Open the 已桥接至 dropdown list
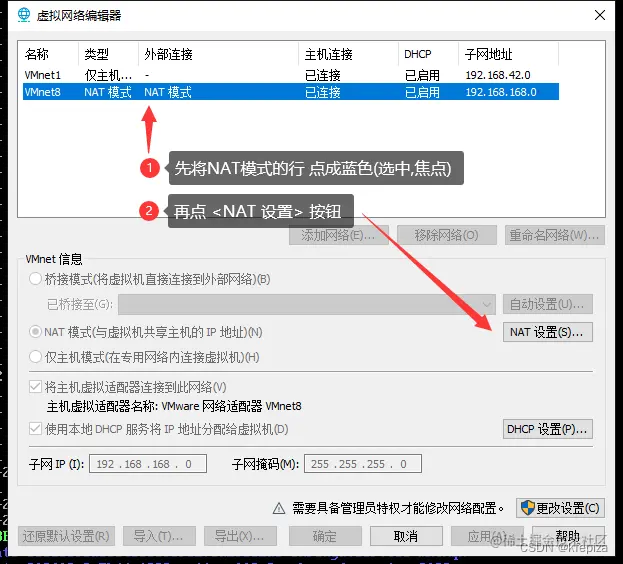The image size is (623, 564). click(307, 304)
